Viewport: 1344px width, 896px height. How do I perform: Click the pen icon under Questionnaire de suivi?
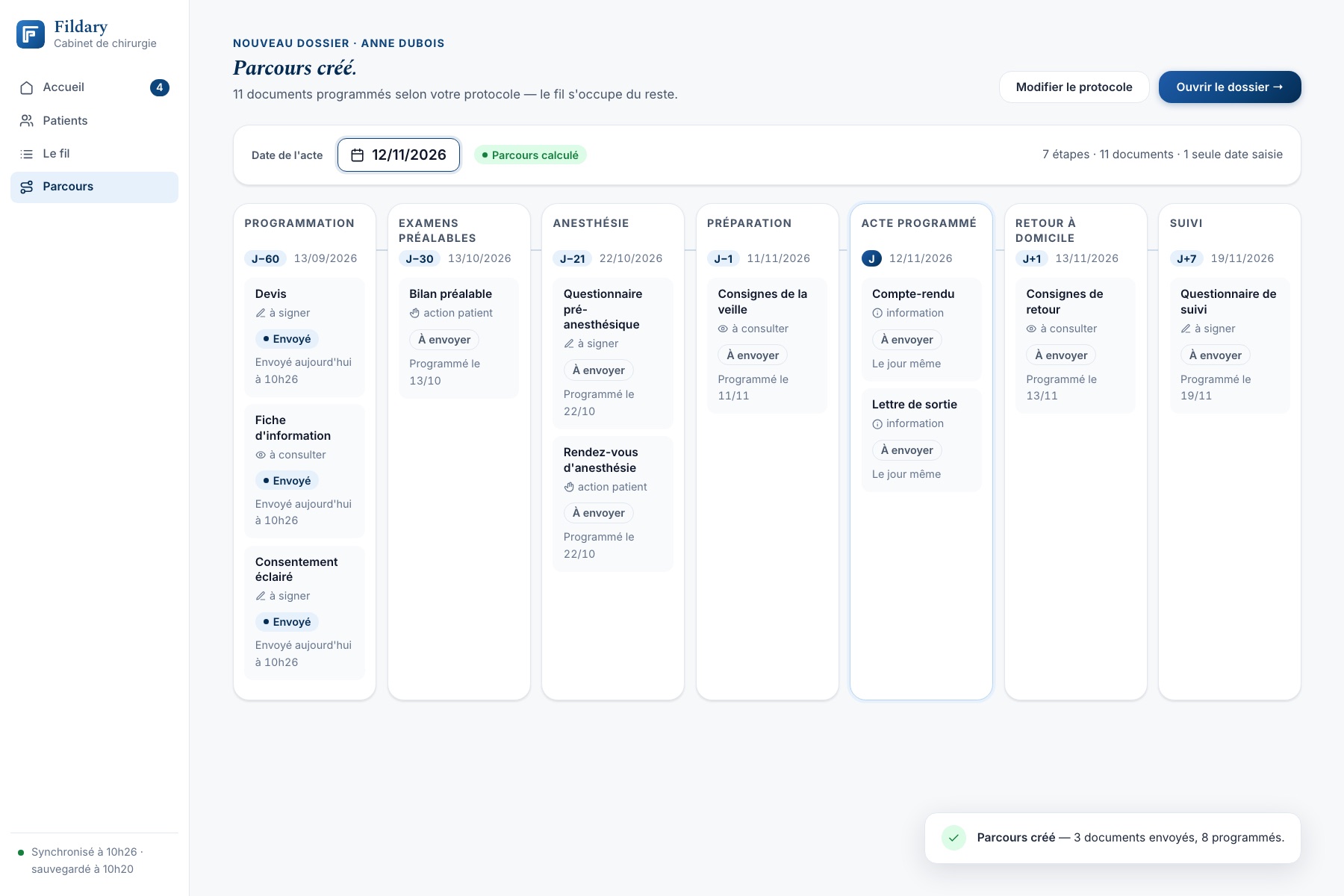coord(1186,329)
